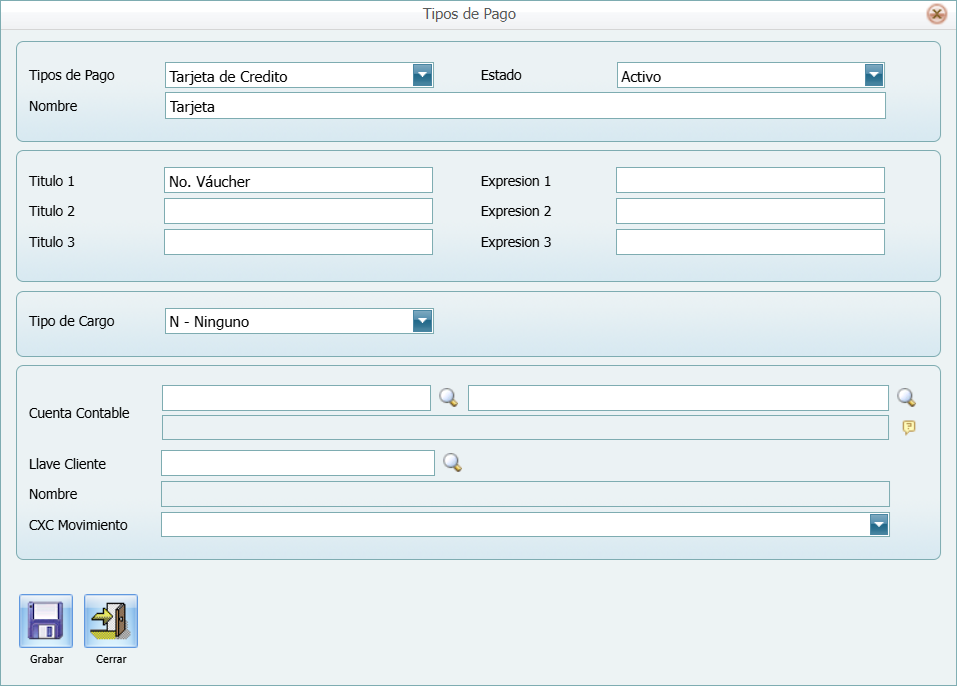Click the yellow note icon under Cuenta Contable

(x=908, y=428)
